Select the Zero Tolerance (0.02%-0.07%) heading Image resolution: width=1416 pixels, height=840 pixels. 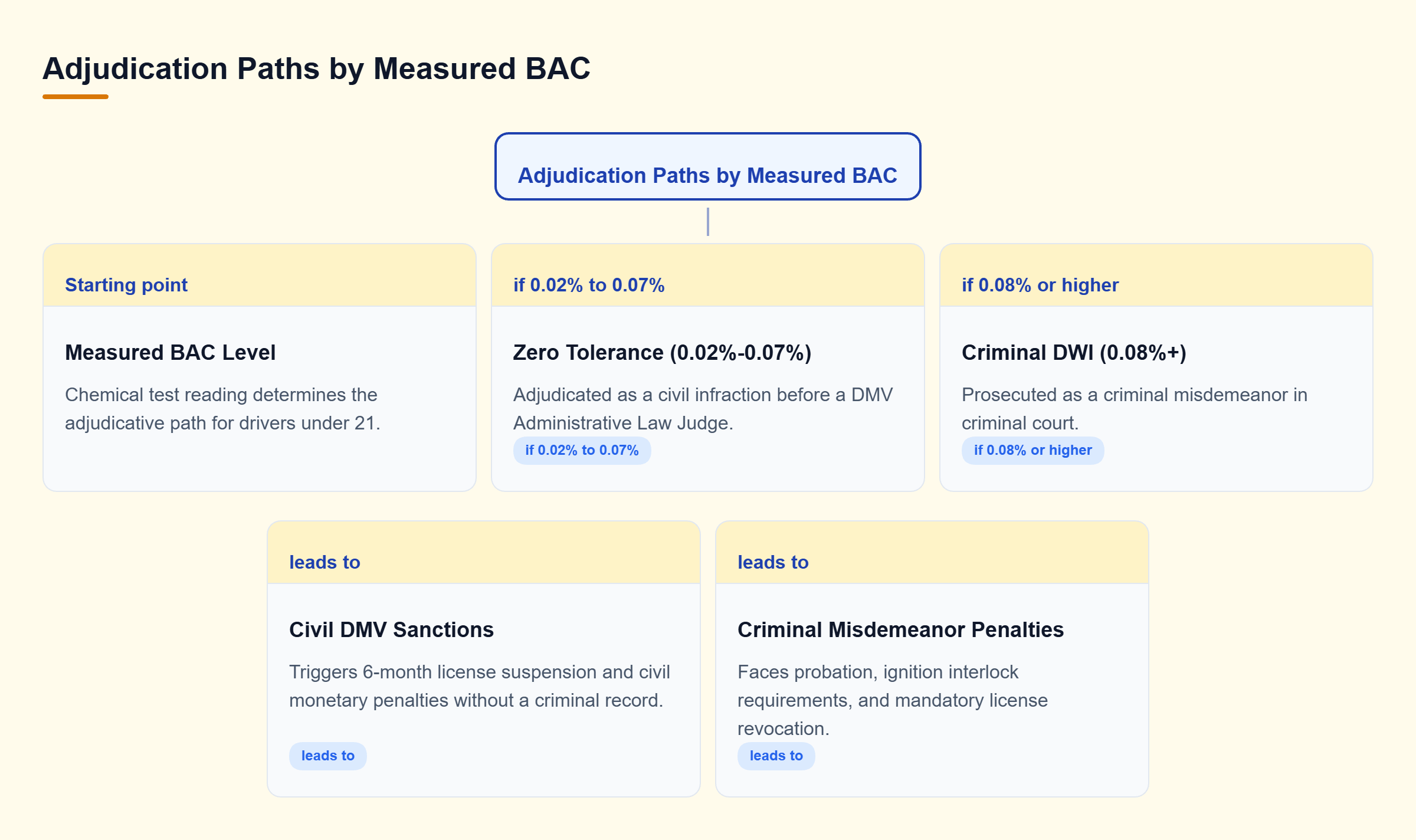[x=662, y=352]
